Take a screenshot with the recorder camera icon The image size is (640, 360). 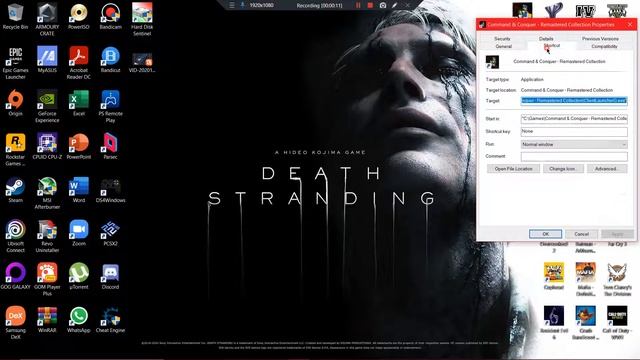pyautogui.click(x=382, y=5)
